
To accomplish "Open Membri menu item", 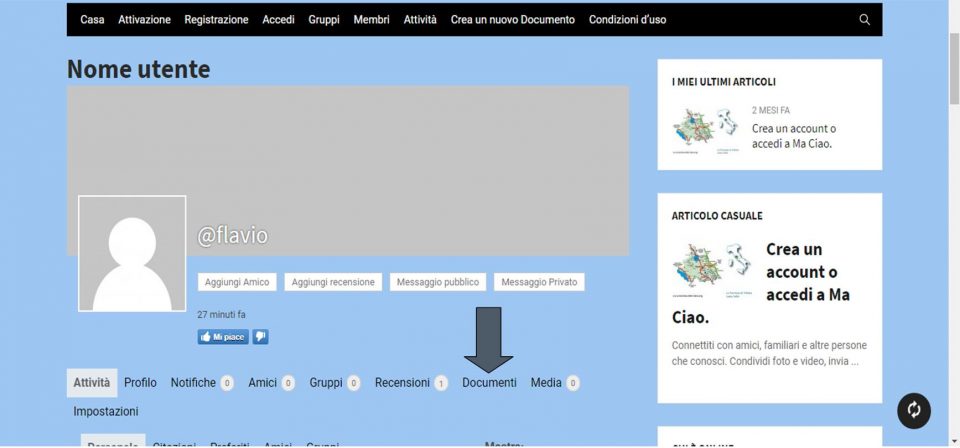I will 371,20.
